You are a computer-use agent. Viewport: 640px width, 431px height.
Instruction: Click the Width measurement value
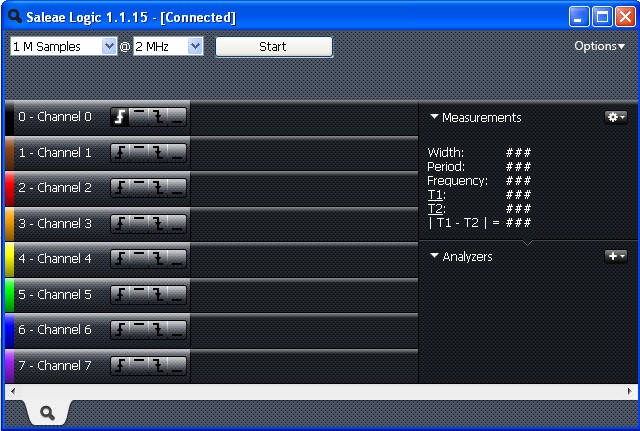[x=518, y=153]
